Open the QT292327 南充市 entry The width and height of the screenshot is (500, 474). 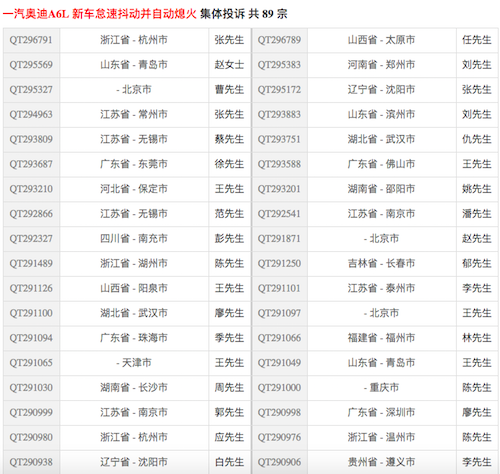pos(31,239)
